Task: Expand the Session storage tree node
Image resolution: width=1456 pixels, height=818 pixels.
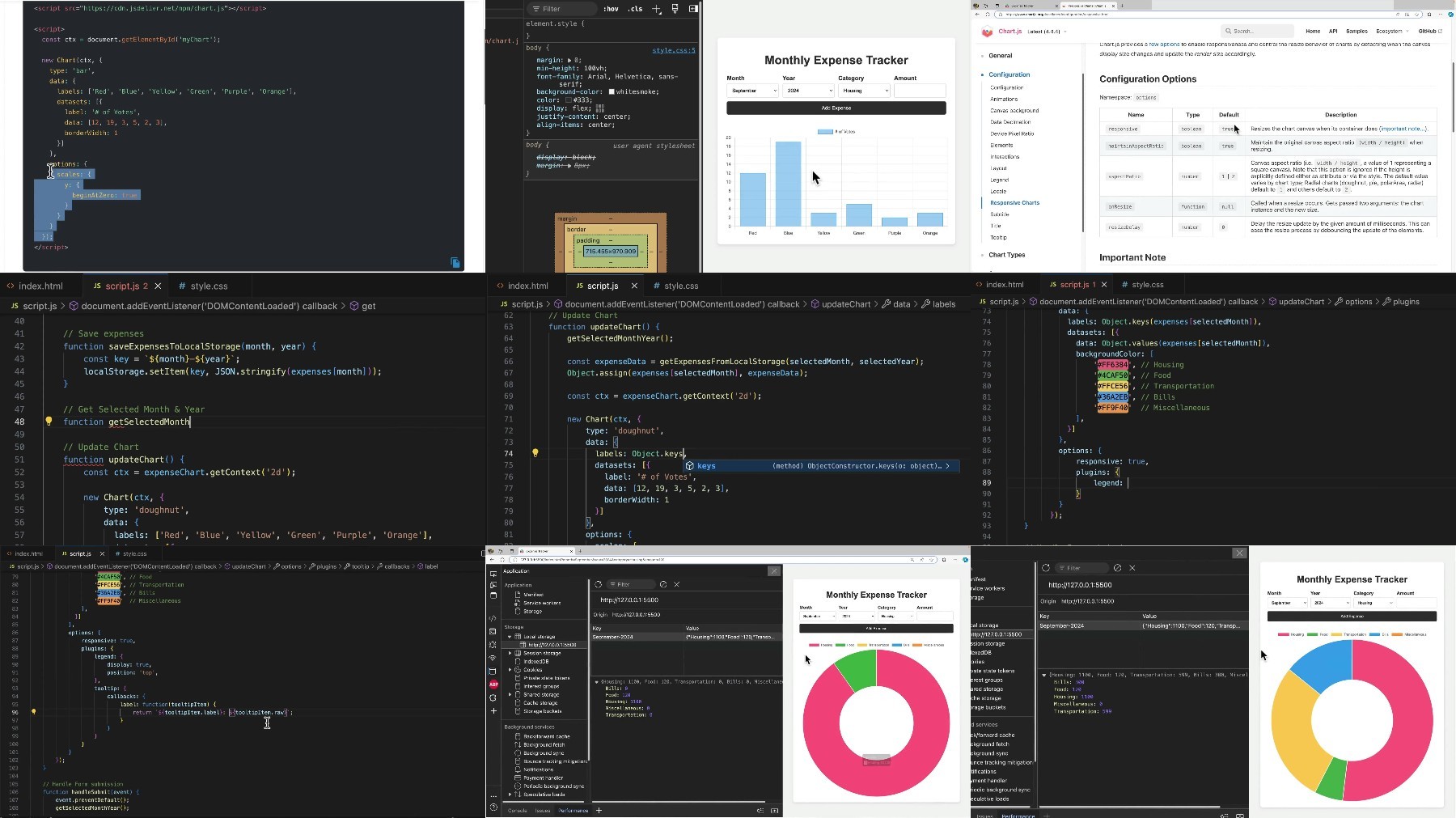Action: pos(510,653)
